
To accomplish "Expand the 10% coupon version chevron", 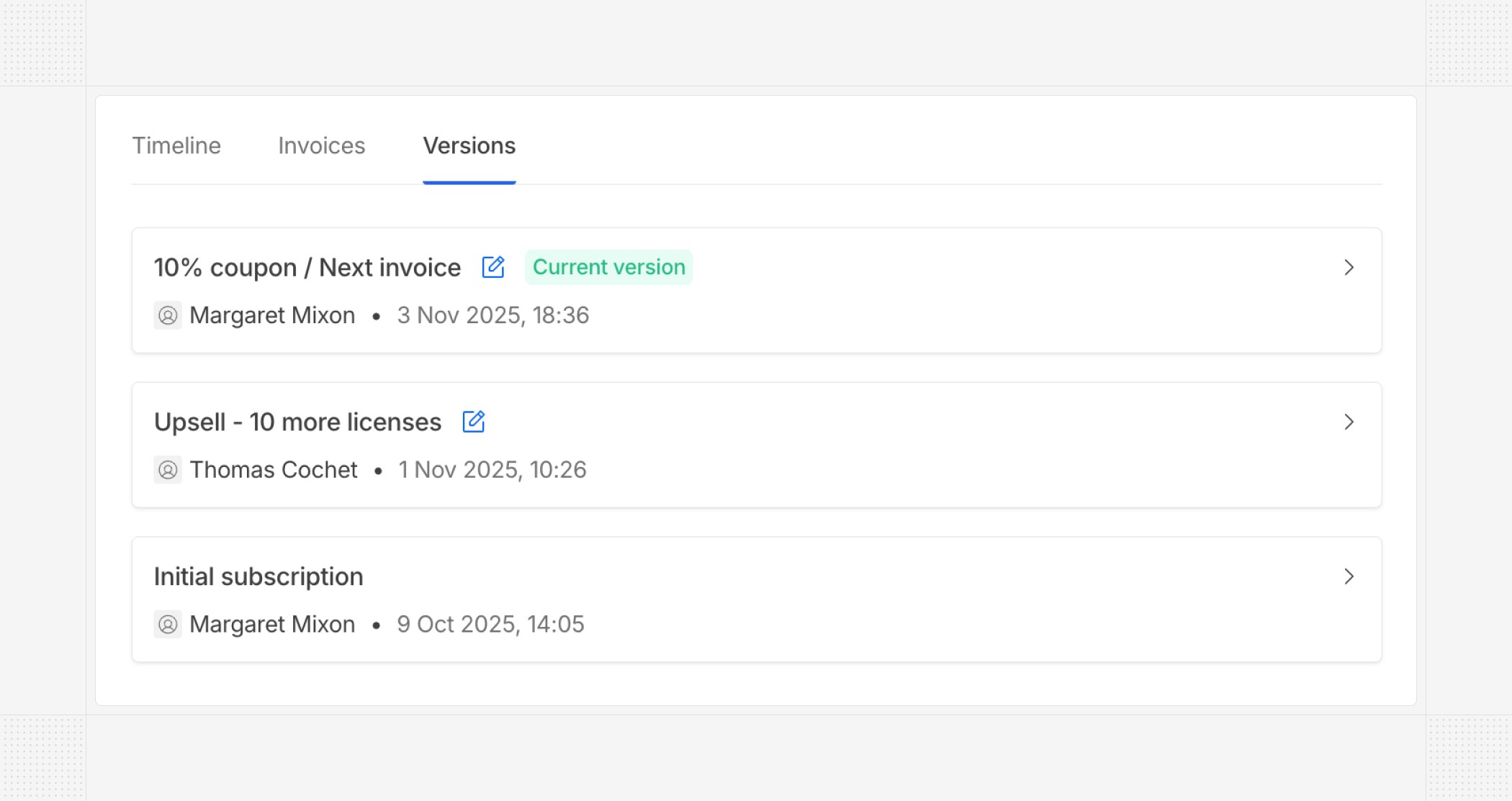I will [x=1349, y=268].
